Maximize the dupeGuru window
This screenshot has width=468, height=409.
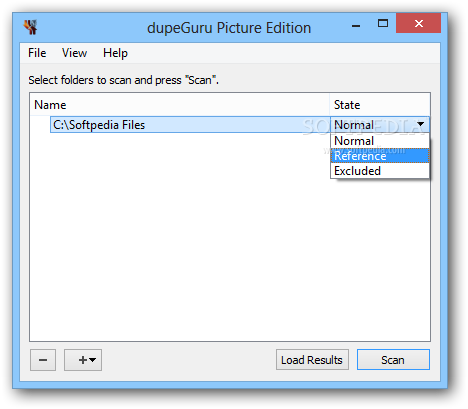[x=383, y=23]
